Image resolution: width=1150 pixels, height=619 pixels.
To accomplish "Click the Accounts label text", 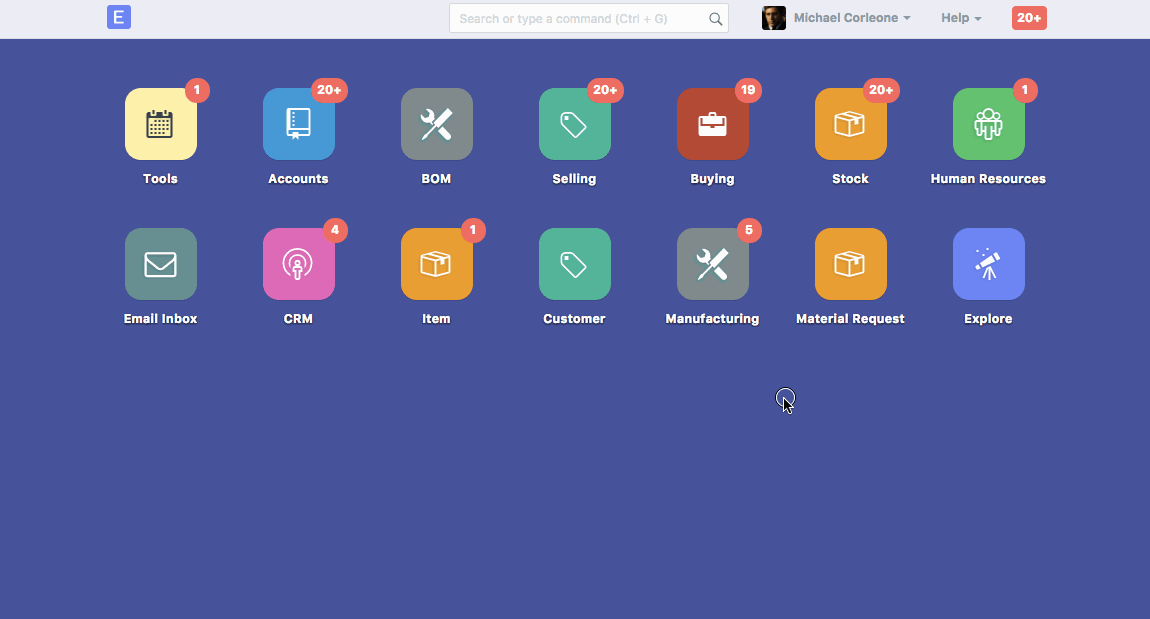I will coord(299,179).
